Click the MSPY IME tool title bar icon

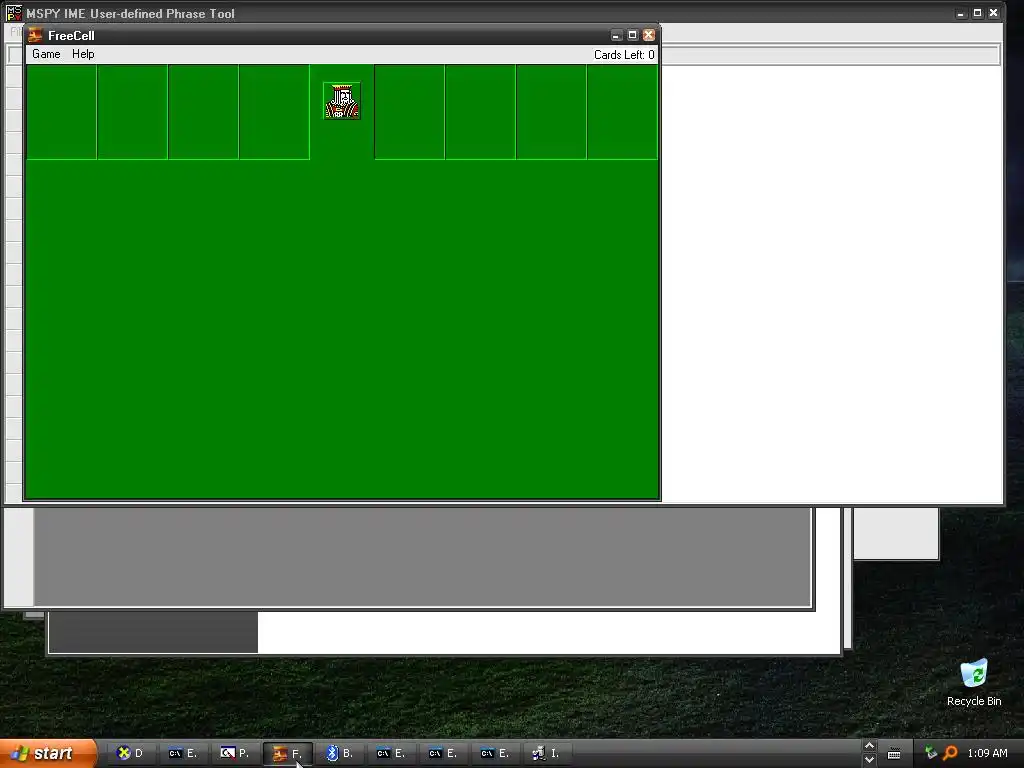tap(14, 12)
